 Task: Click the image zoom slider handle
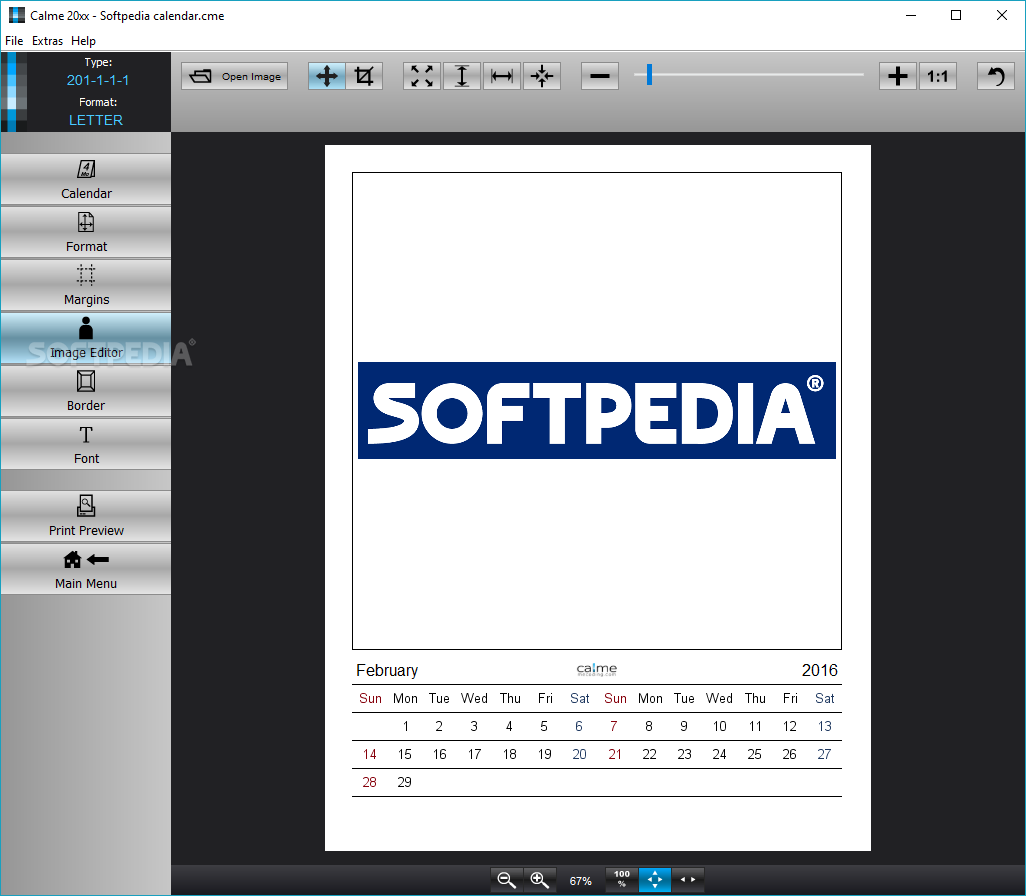pyautogui.click(x=649, y=75)
